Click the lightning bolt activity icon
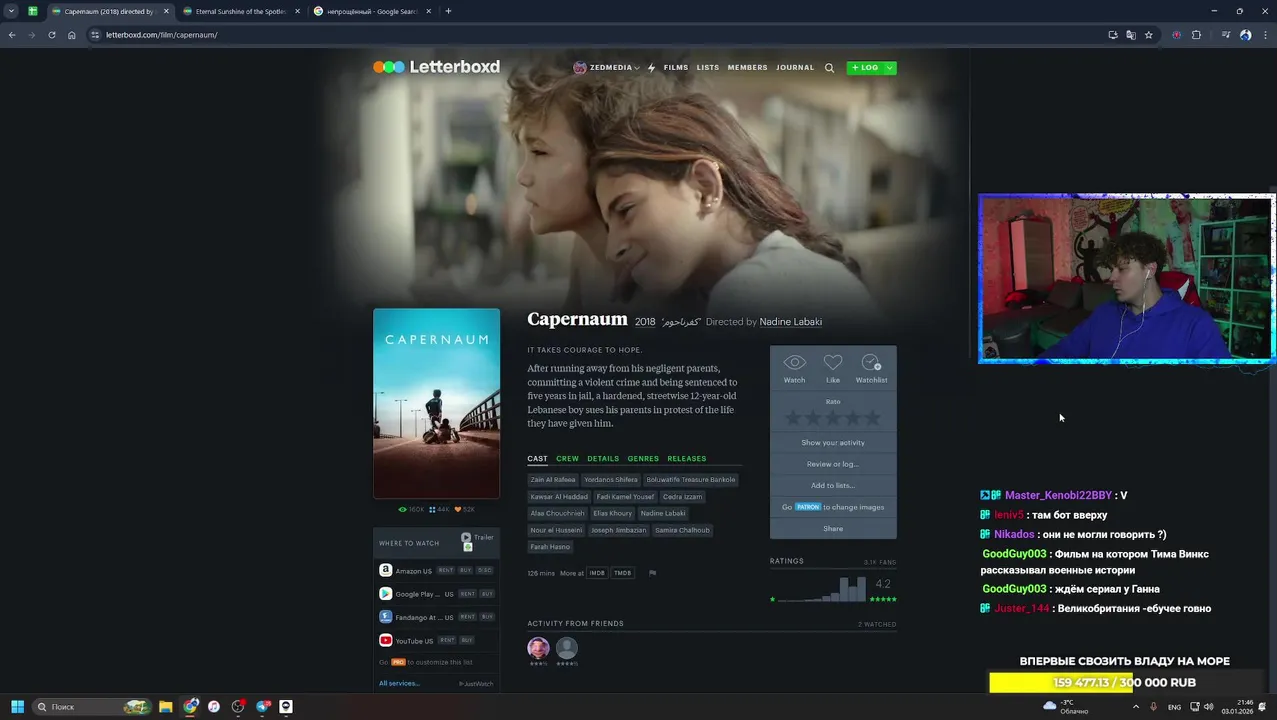This screenshot has height=720, width=1277. pos(651,68)
